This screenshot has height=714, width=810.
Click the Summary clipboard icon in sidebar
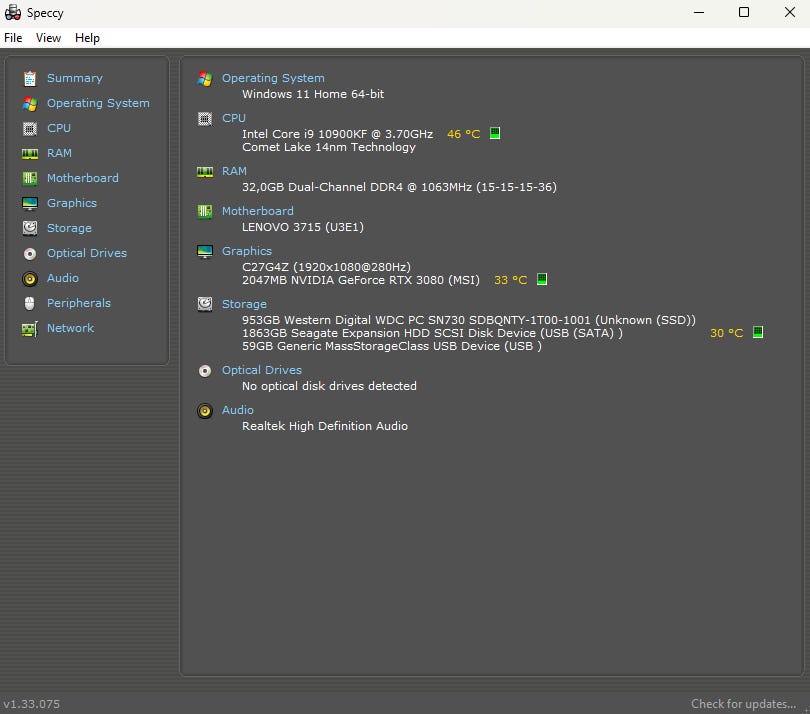tap(30, 79)
